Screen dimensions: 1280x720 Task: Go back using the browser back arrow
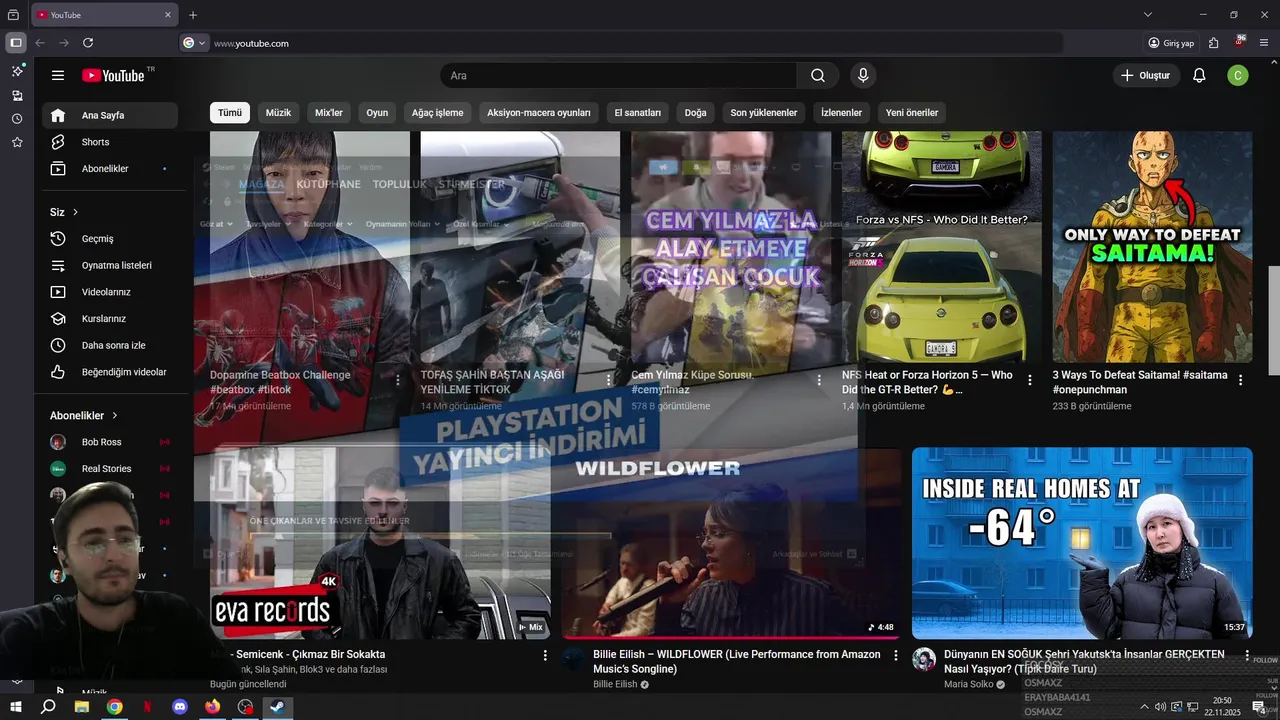40,43
